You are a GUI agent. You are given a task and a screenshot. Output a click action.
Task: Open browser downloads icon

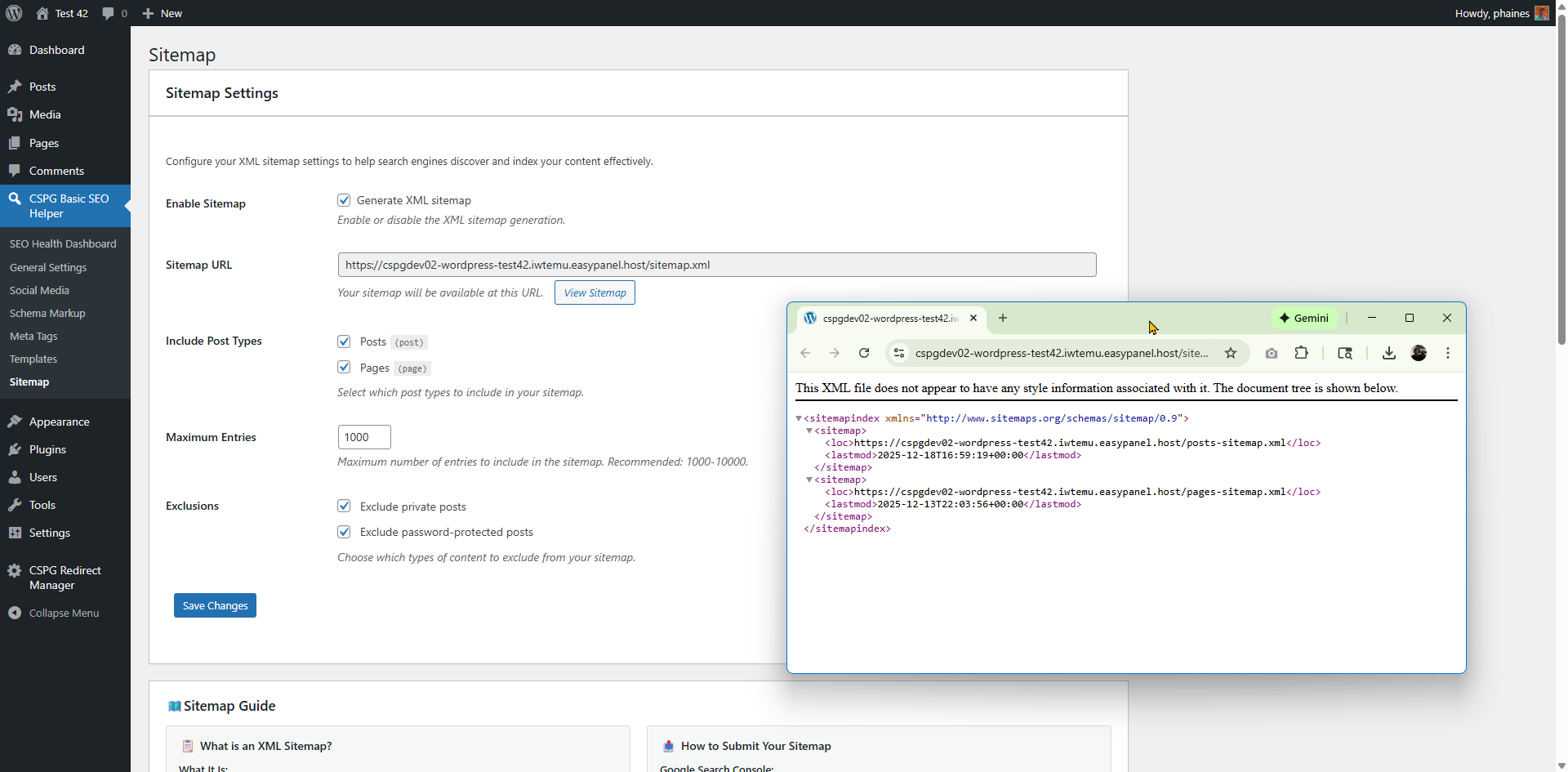pos(1388,353)
